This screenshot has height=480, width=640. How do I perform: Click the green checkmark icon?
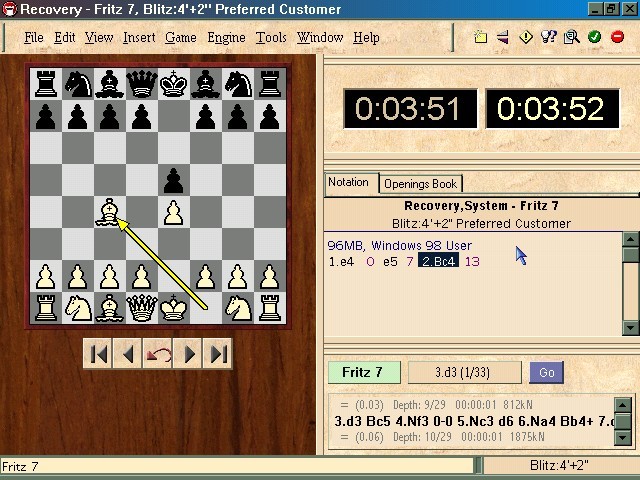coord(594,37)
